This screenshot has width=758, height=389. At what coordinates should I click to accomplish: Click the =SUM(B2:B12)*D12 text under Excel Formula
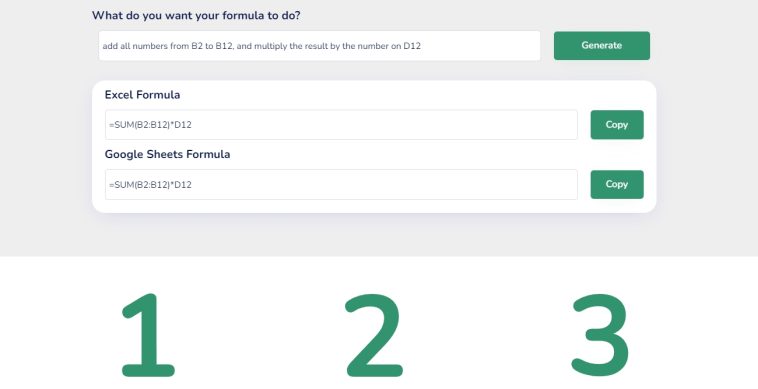150,125
